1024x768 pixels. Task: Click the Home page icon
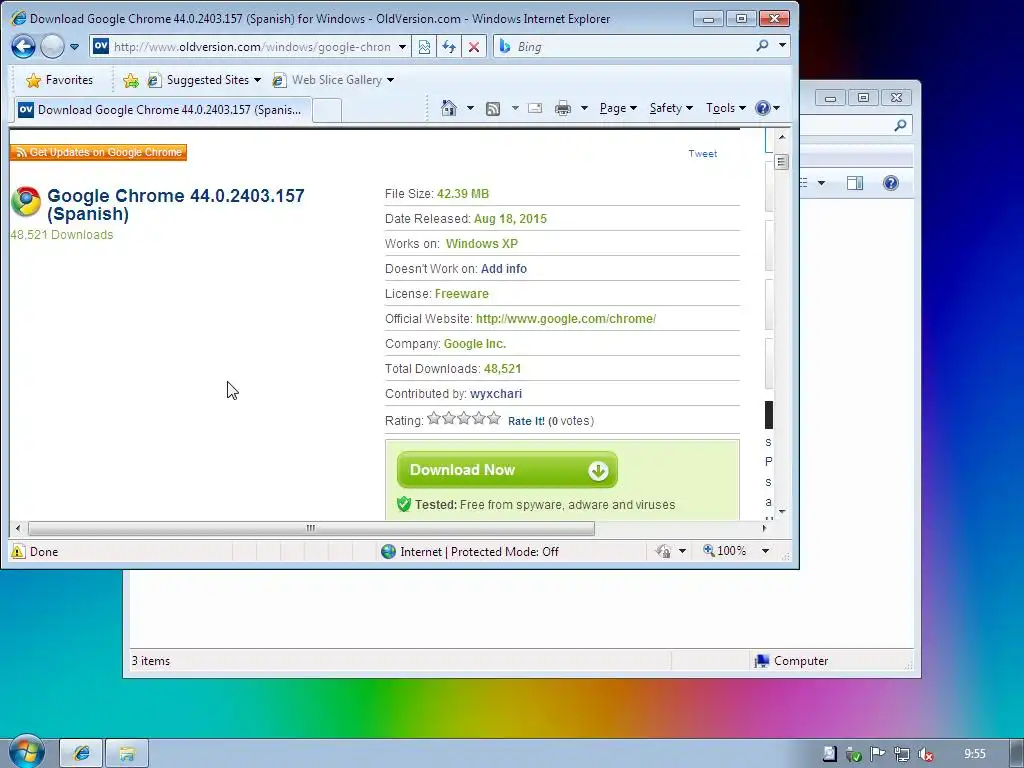[x=449, y=108]
